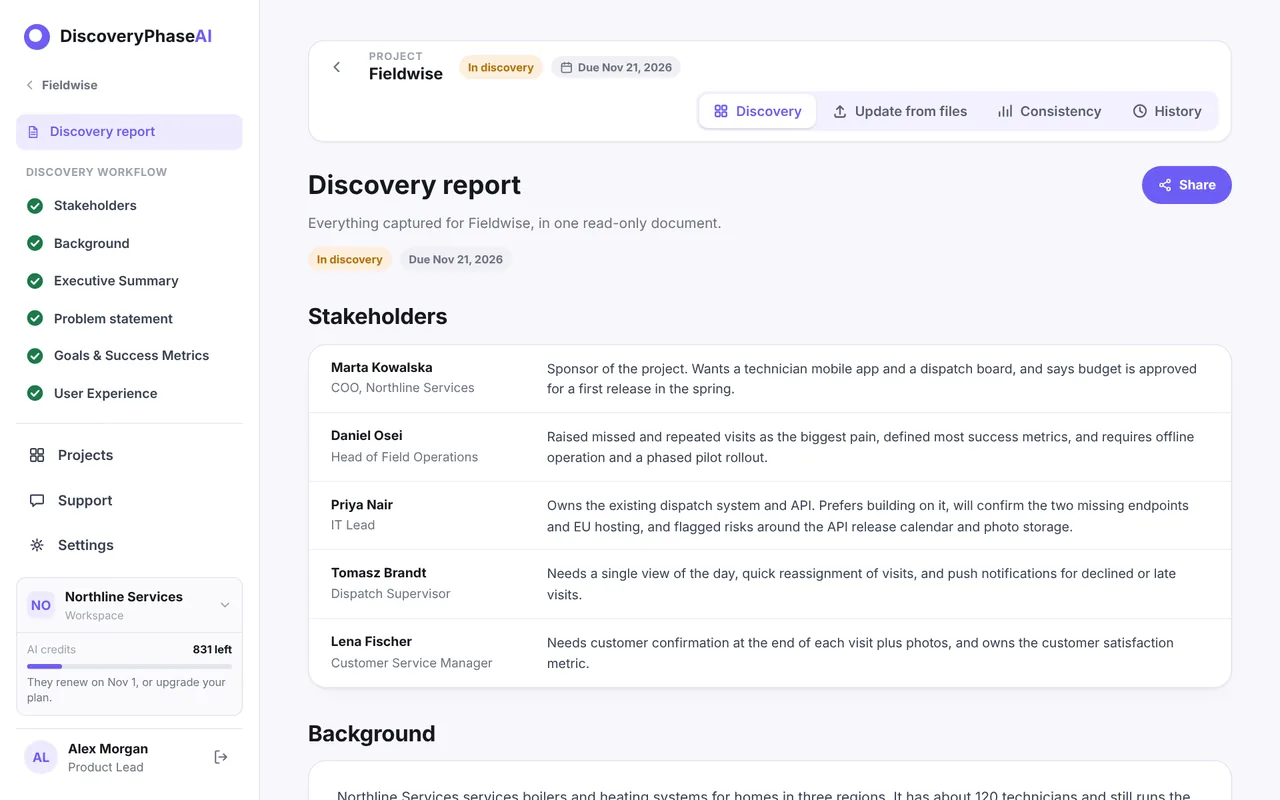Screen dimensions: 1280x800
Task: Click the 'DISCOVERY WORKFLOW' sidebar label
Action: 97,172
